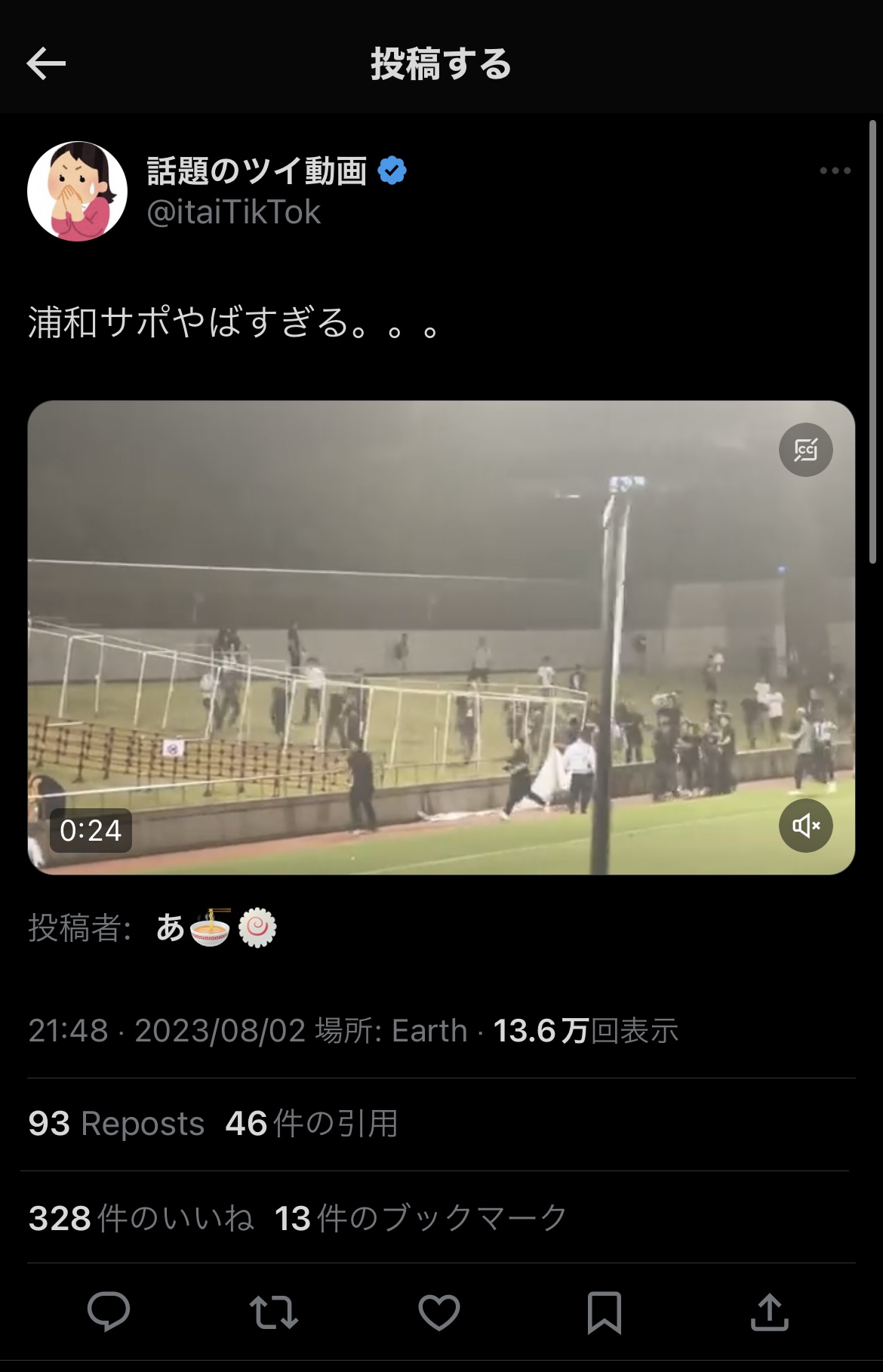This screenshot has width=883, height=1372.
Task: Play the stadium video
Action: [441, 638]
